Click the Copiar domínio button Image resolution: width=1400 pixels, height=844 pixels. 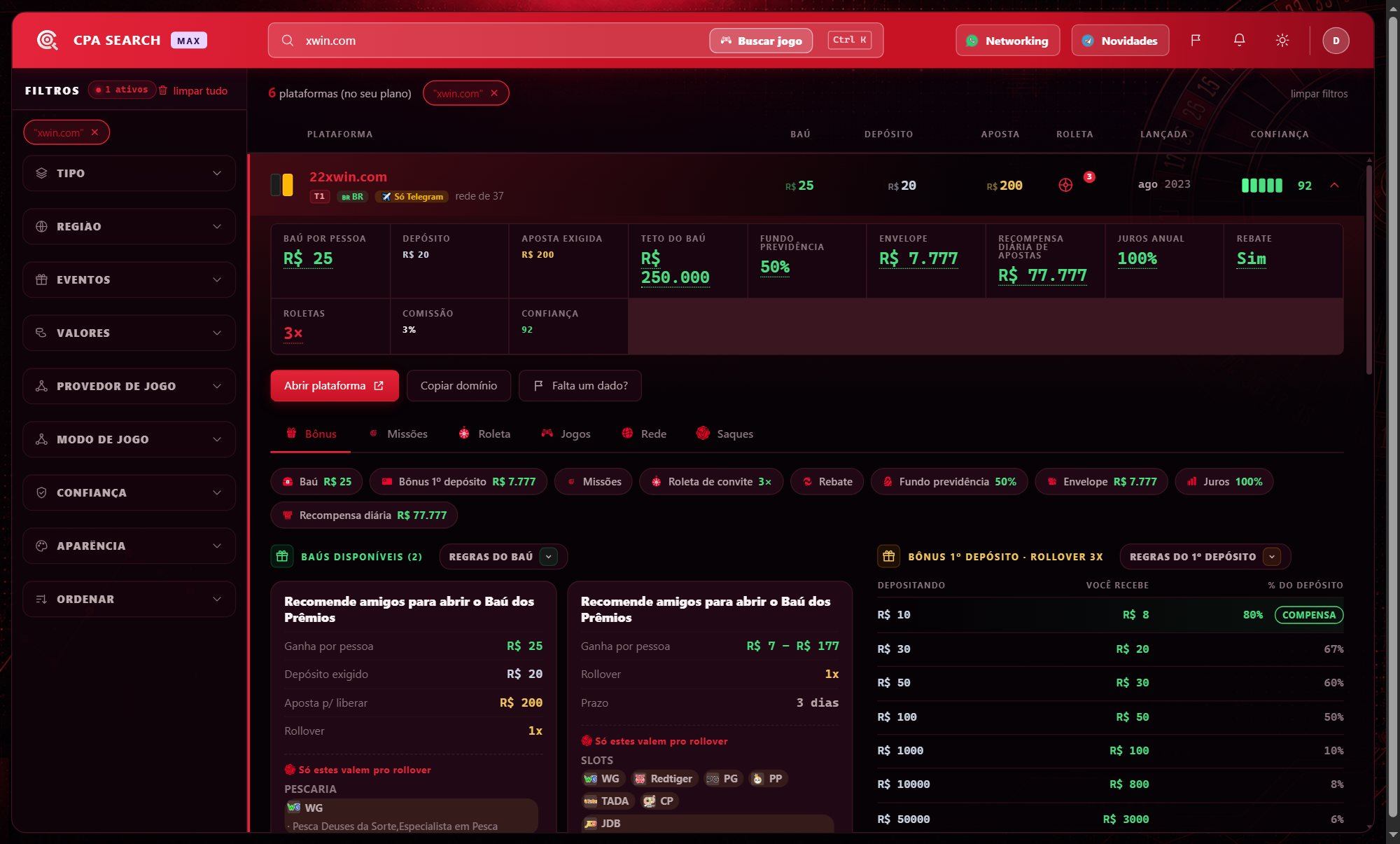[458, 386]
